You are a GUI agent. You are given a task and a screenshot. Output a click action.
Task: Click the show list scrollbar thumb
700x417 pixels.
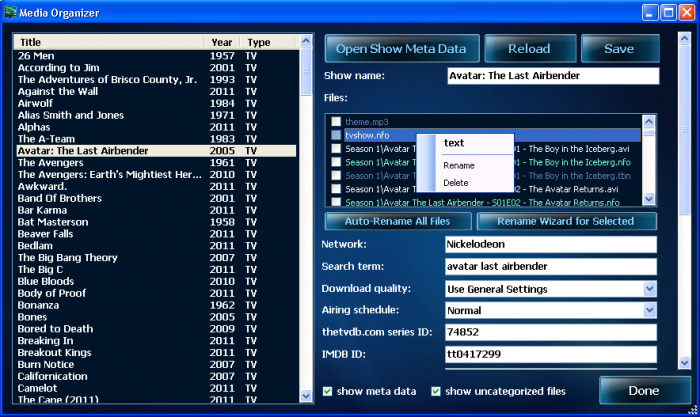click(x=306, y=71)
